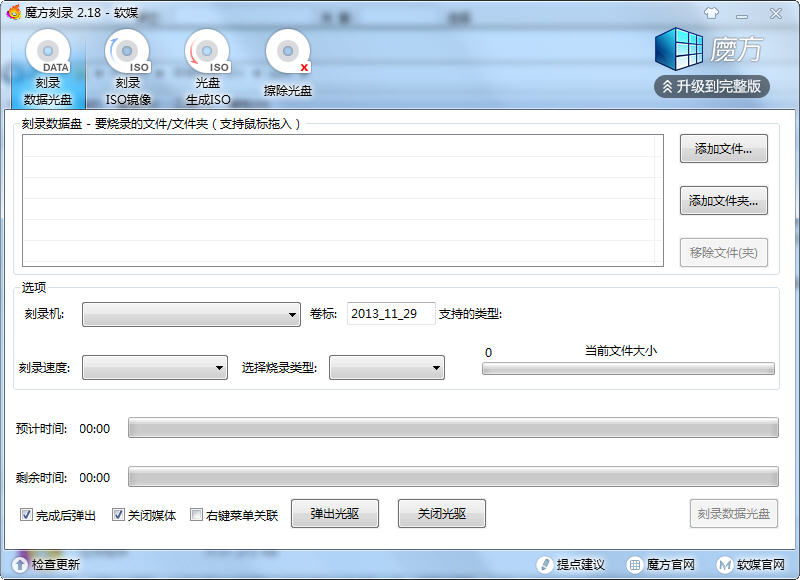The width and height of the screenshot is (800, 580).
Task: Click the app flame icon in title bar
Action: [14, 12]
